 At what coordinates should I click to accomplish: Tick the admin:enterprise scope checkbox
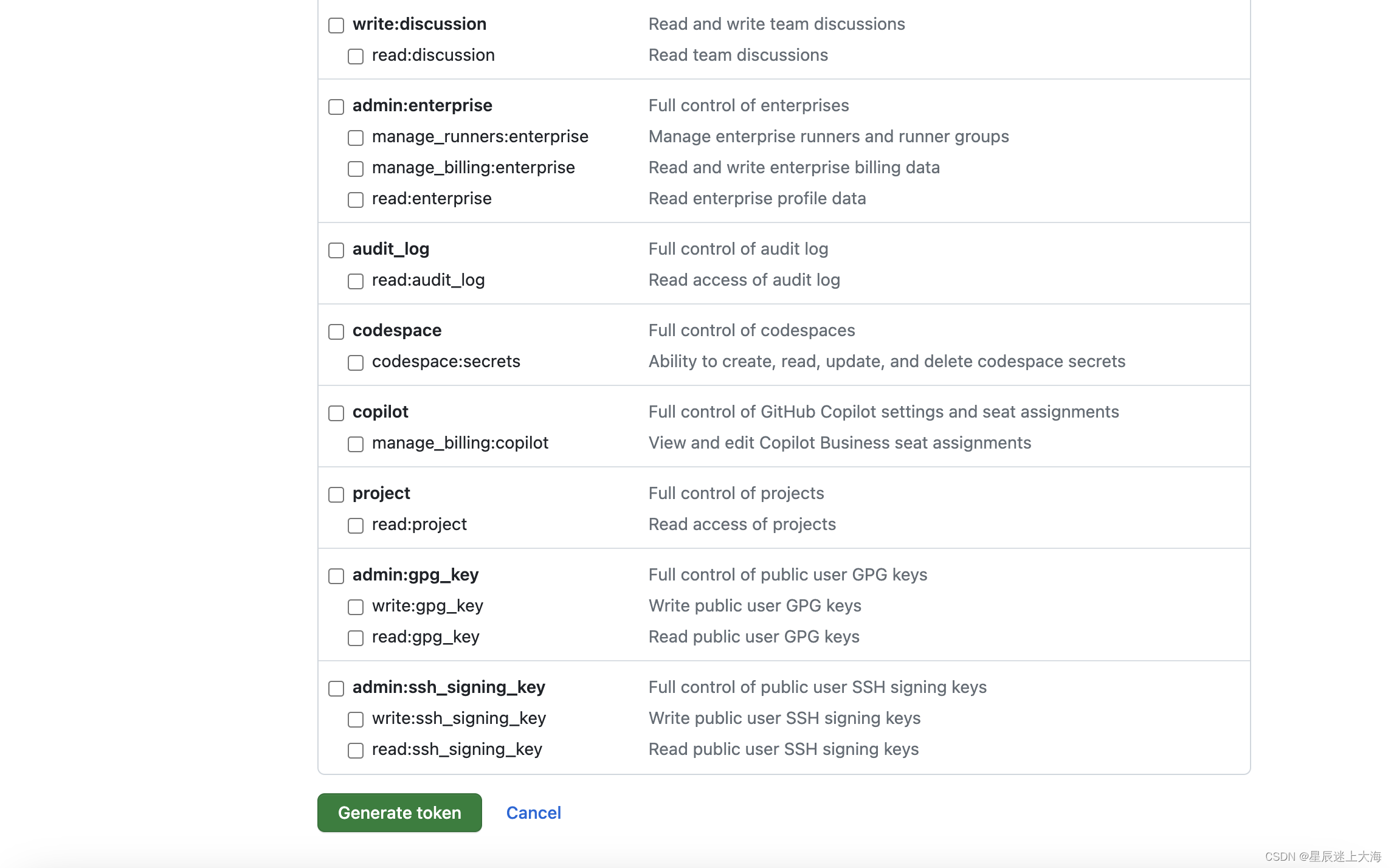point(336,106)
